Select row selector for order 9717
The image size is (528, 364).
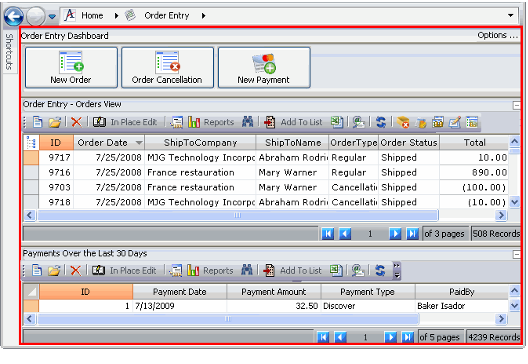tap(31, 158)
